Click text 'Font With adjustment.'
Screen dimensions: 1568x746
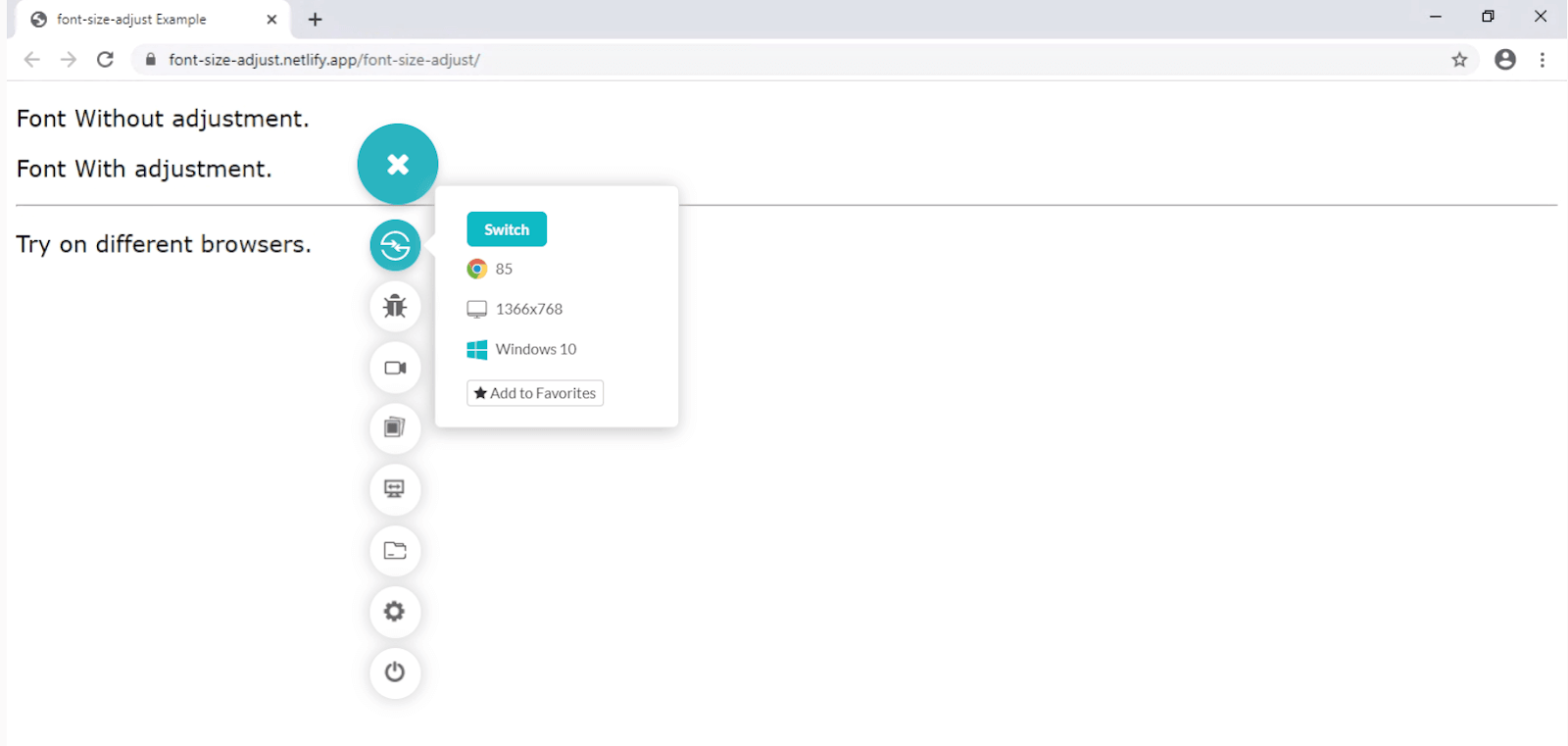[144, 169]
